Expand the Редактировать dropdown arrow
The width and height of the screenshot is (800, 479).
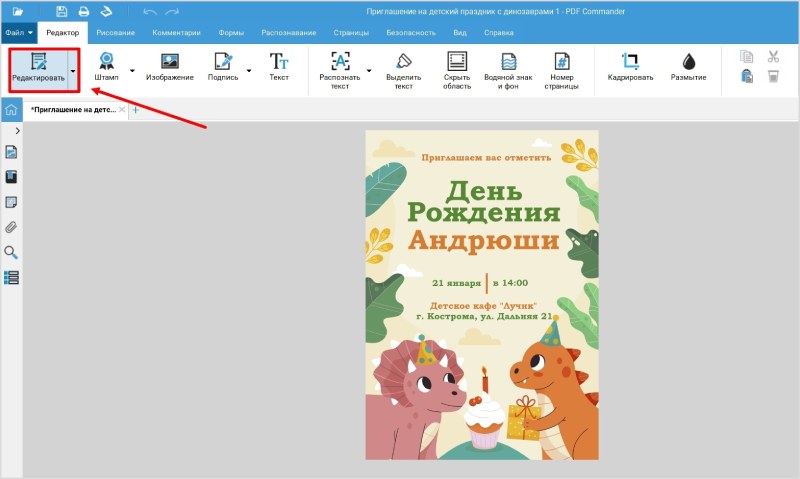point(73,70)
